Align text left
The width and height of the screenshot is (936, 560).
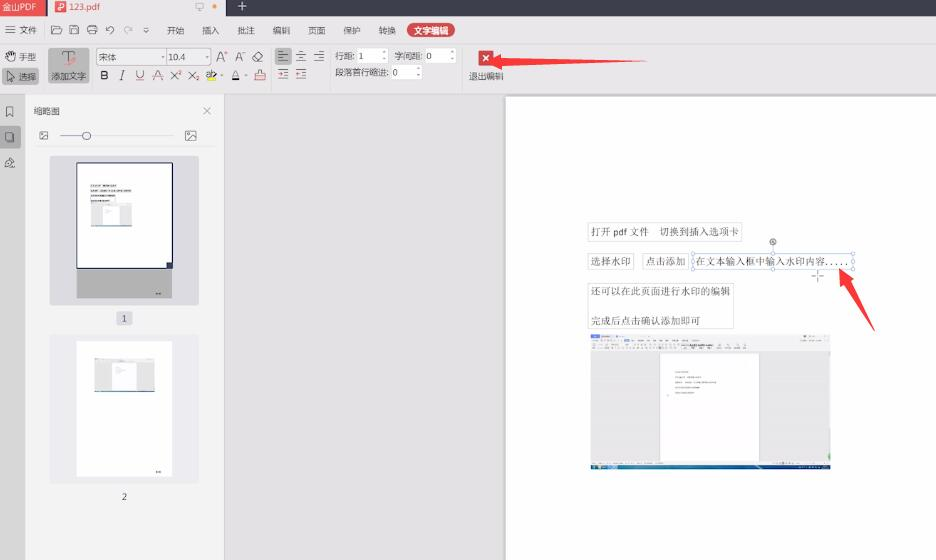(x=283, y=56)
